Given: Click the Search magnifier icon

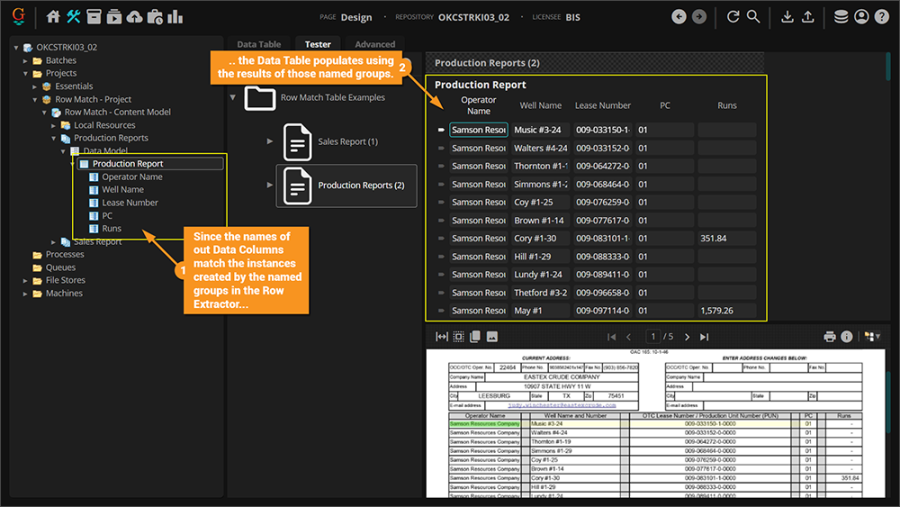Looking at the screenshot, I should pos(753,17).
